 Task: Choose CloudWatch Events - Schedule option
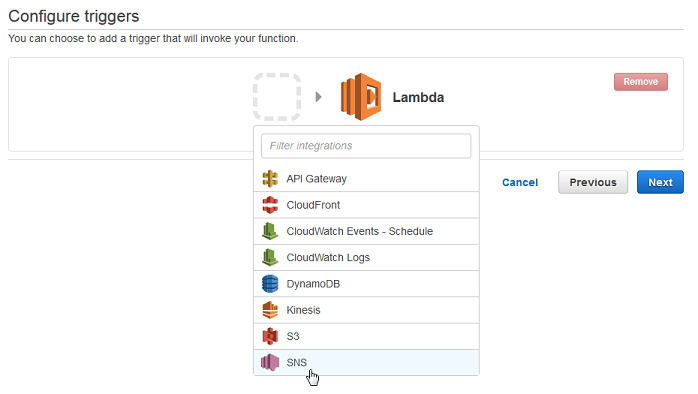click(x=366, y=231)
